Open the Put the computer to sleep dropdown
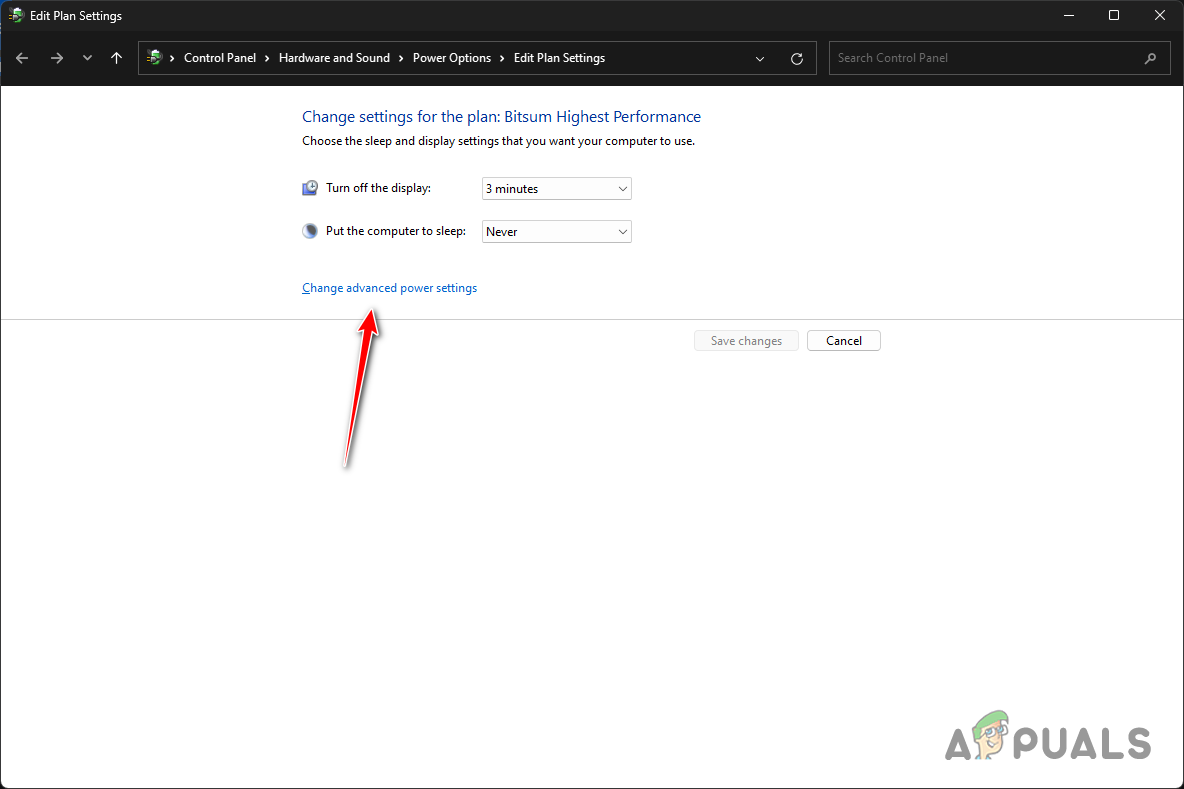Screen dimensions: 1184x789 pyautogui.click(x=621, y=231)
